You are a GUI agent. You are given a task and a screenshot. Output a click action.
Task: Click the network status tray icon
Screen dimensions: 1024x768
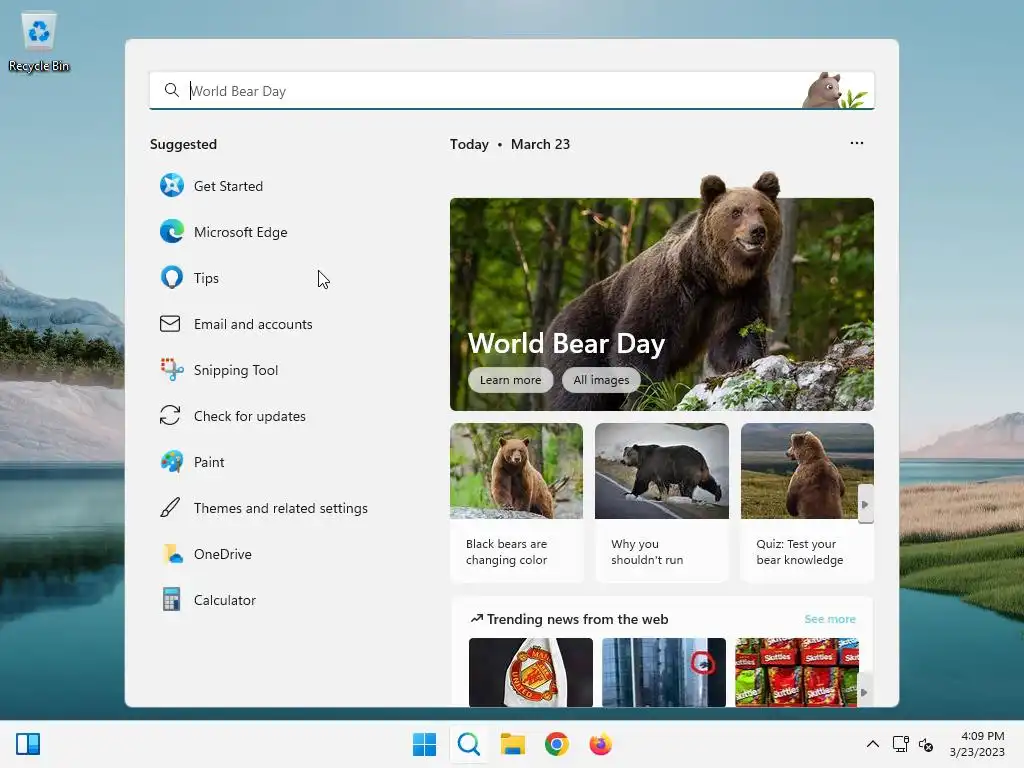click(901, 744)
